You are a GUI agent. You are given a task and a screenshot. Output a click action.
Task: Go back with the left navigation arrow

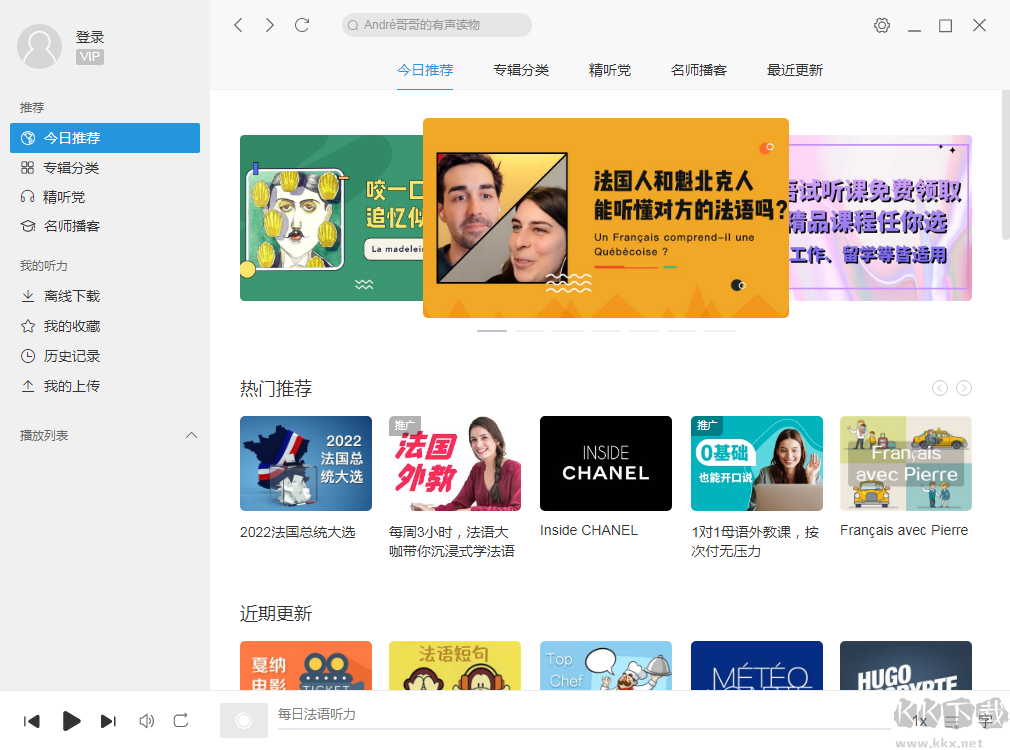click(238, 25)
